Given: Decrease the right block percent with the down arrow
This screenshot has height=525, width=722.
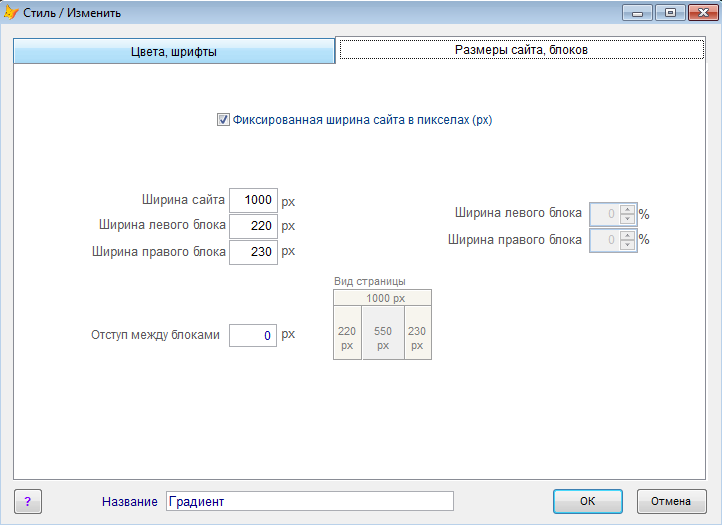Looking at the screenshot, I should (x=627, y=245).
